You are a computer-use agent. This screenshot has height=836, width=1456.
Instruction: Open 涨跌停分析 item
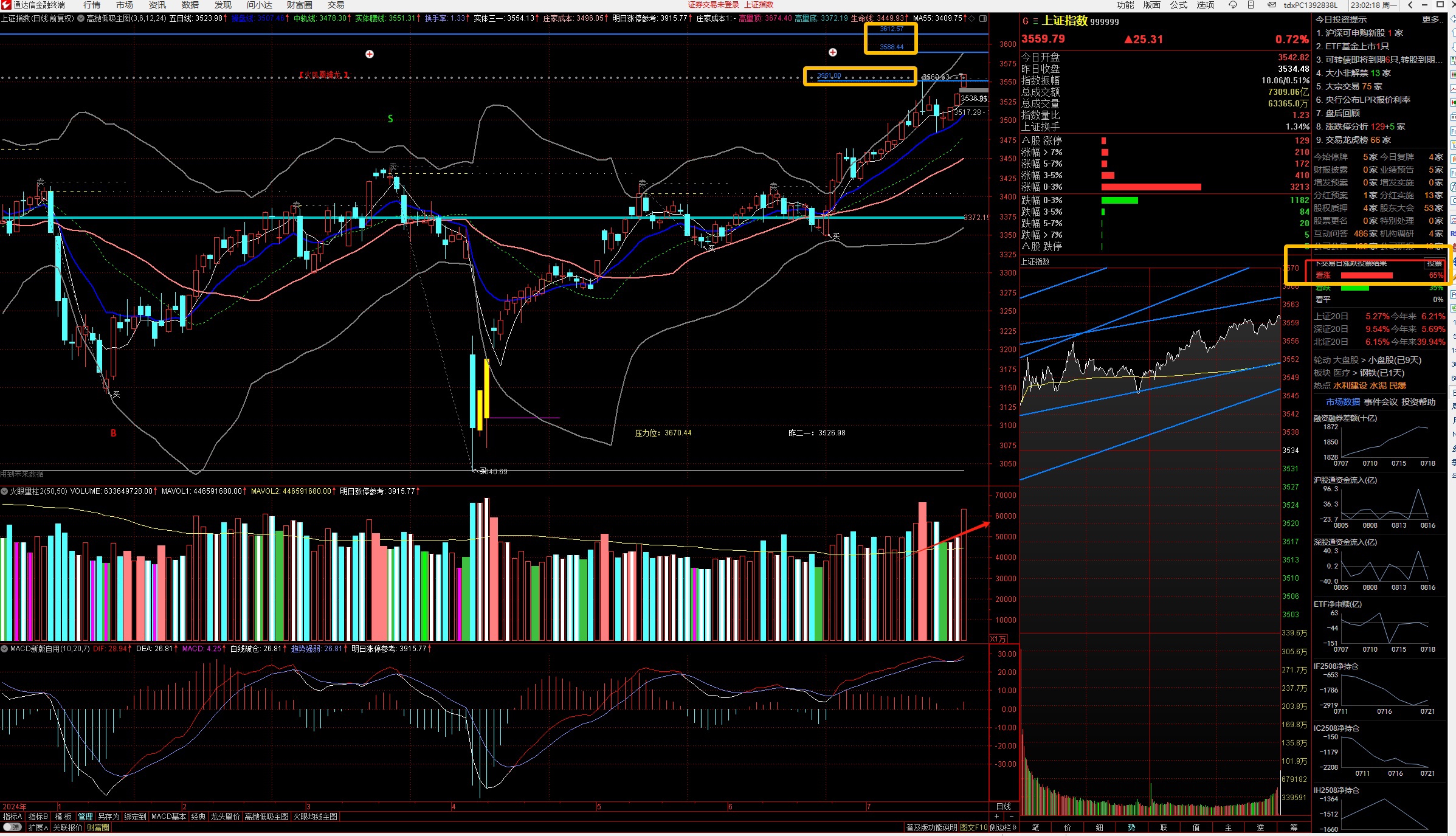(1361, 126)
